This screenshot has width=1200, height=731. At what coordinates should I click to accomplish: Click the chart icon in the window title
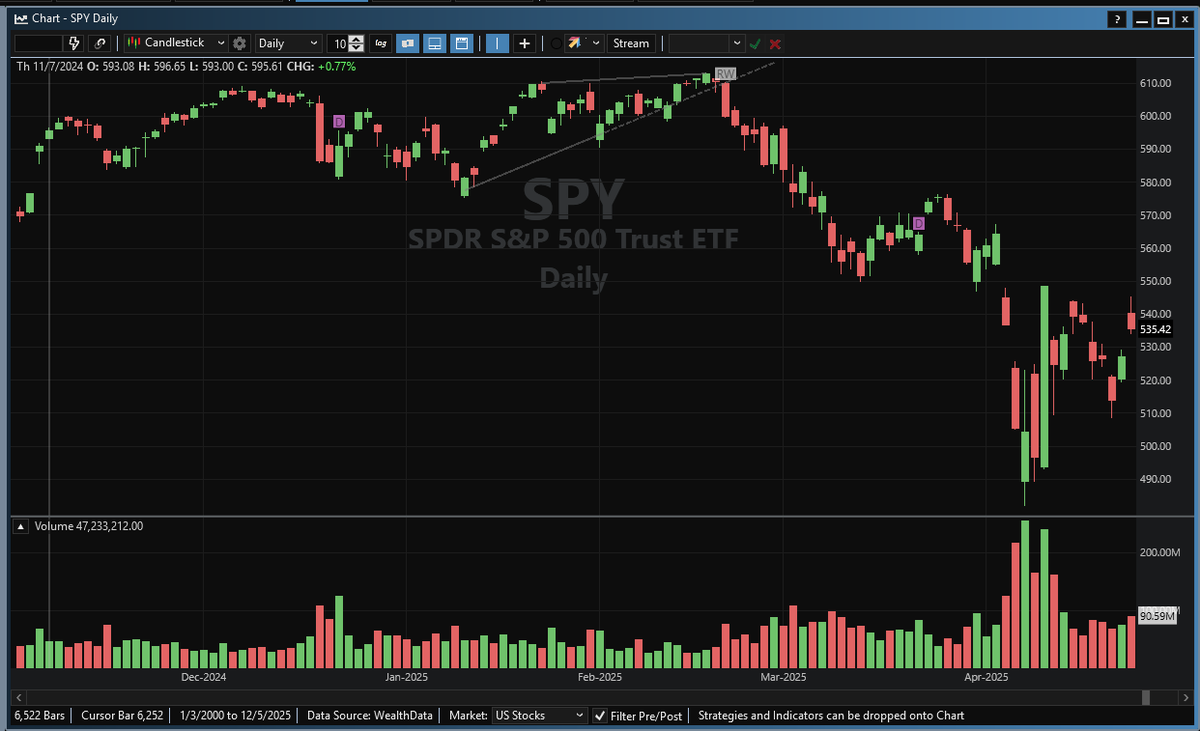tap(21, 19)
